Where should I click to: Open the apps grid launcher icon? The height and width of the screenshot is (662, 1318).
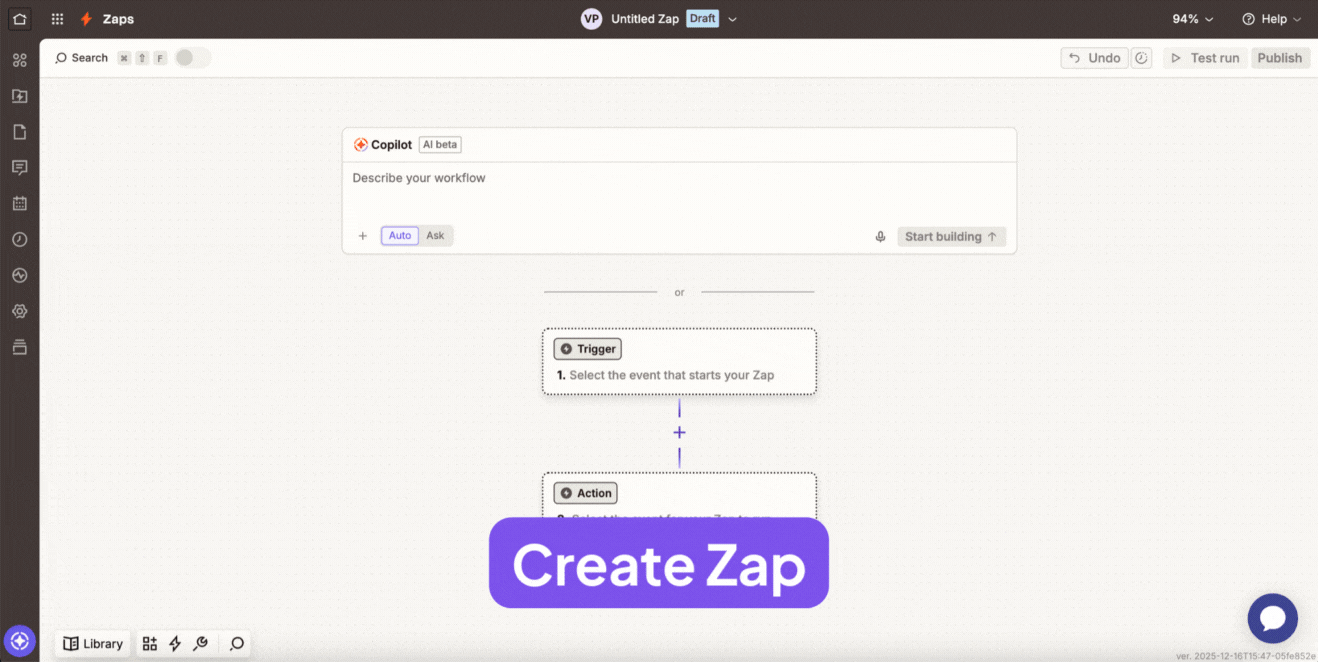tap(57, 19)
